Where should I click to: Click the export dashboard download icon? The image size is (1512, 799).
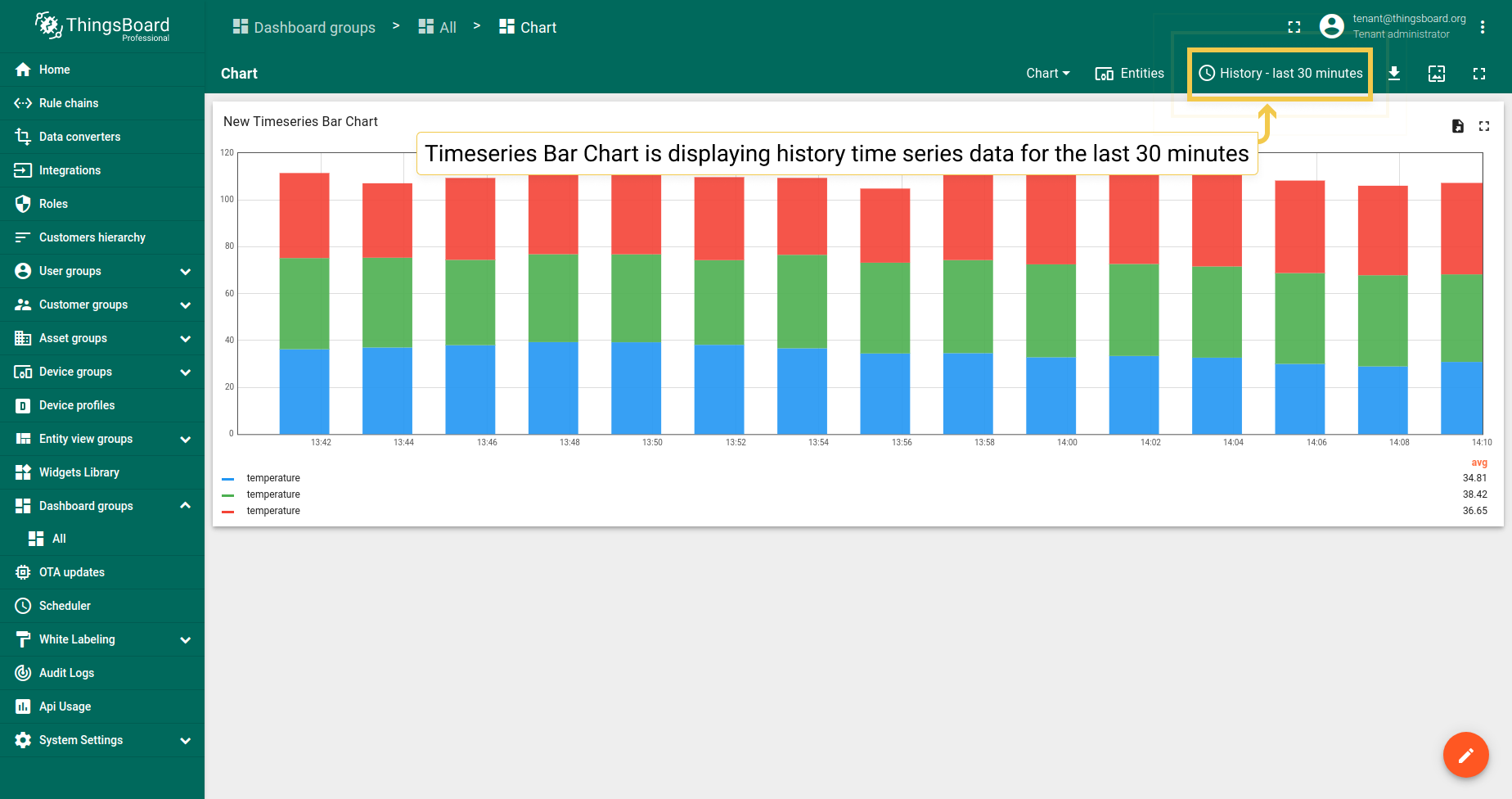[x=1394, y=74]
